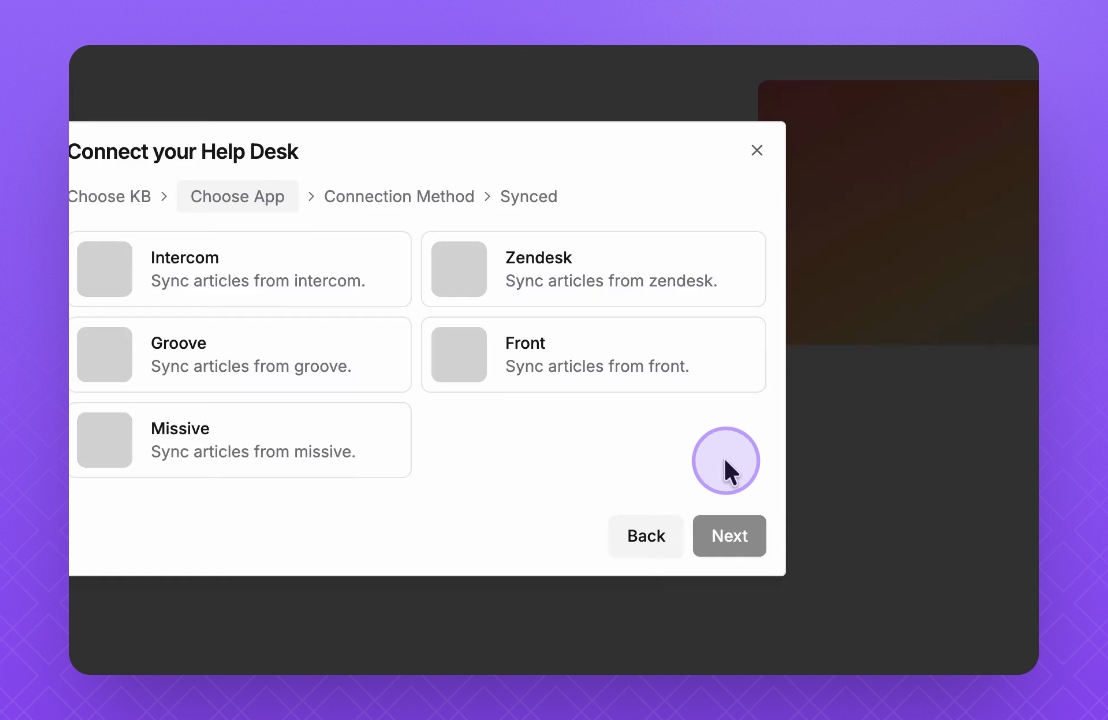Viewport: 1108px width, 720px height.
Task: Open the Choose App step
Action: click(237, 196)
